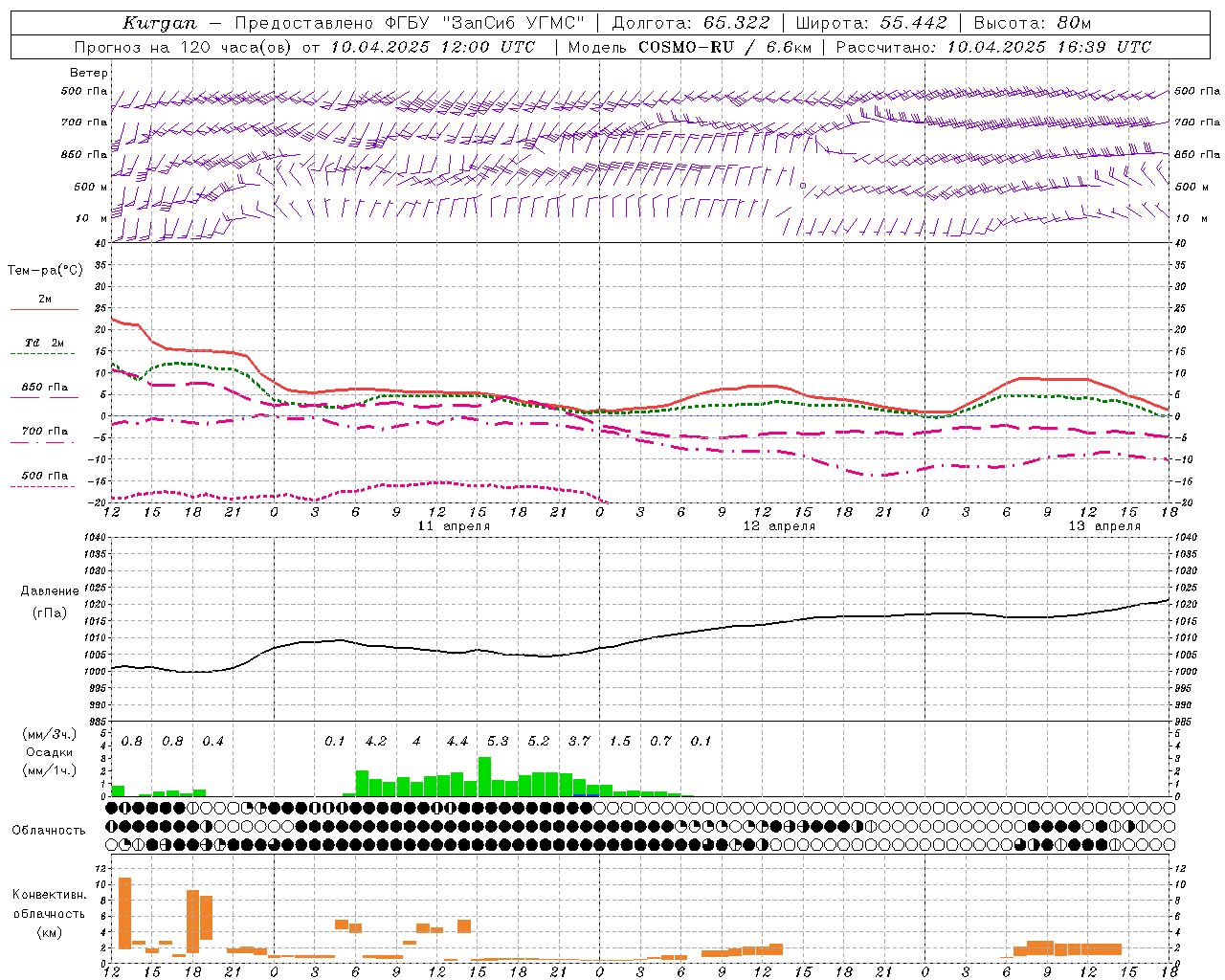Click the 0.7 precipitation amount value

(x=660, y=742)
